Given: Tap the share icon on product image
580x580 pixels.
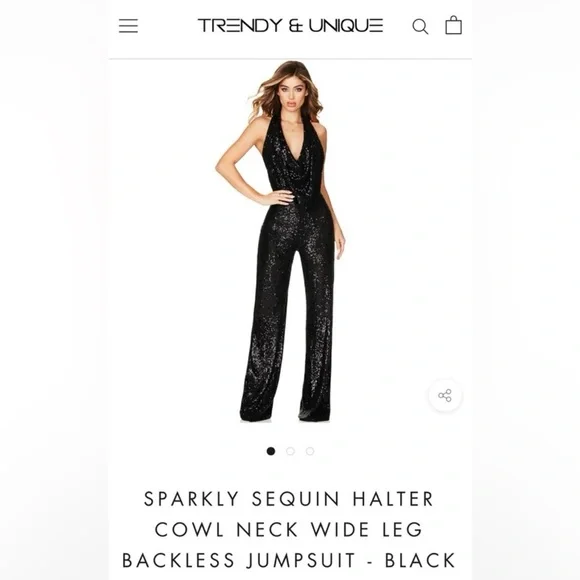Looking at the screenshot, I should (x=445, y=395).
